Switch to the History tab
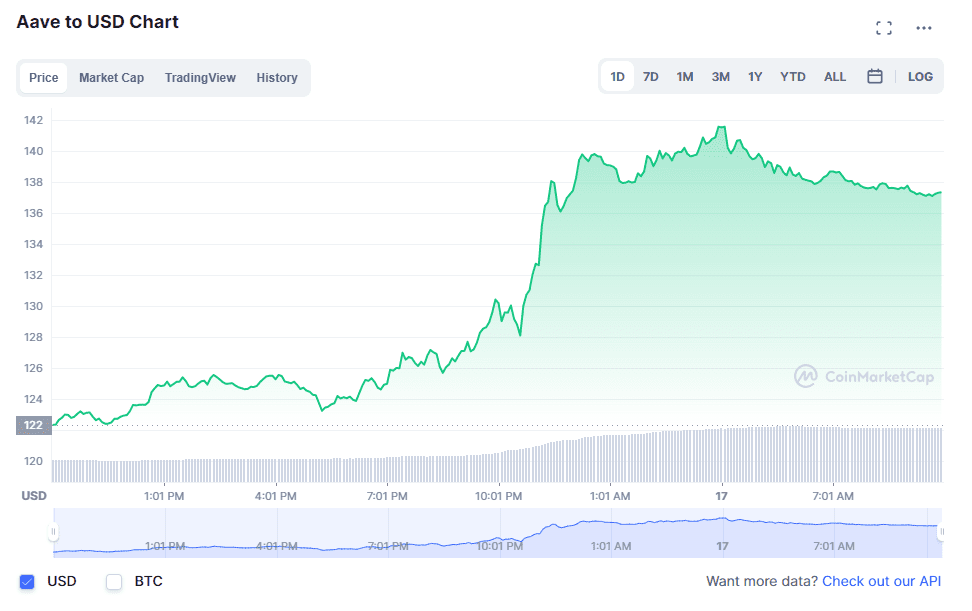This screenshot has width=972, height=611. pyautogui.click(x=277, y=77)
